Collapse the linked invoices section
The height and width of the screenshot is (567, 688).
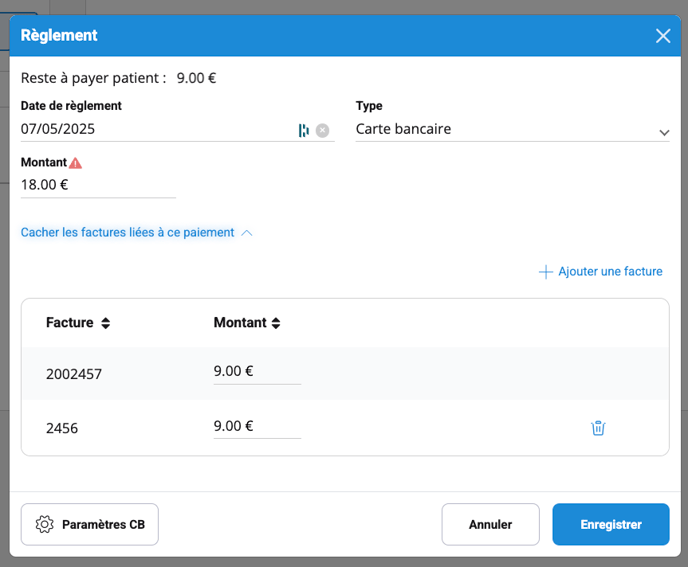[136, 232]
